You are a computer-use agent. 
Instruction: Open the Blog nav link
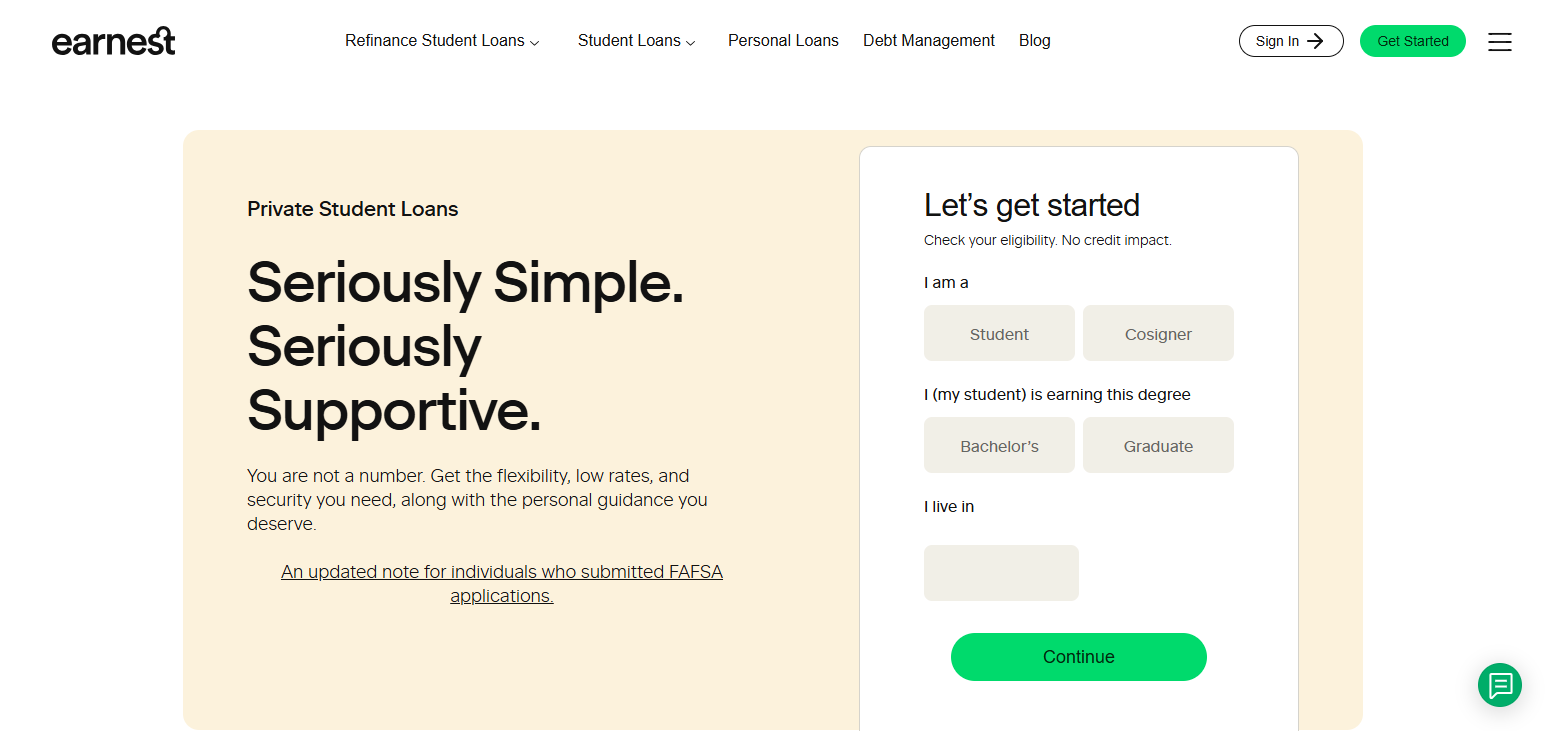point(1034,41)
